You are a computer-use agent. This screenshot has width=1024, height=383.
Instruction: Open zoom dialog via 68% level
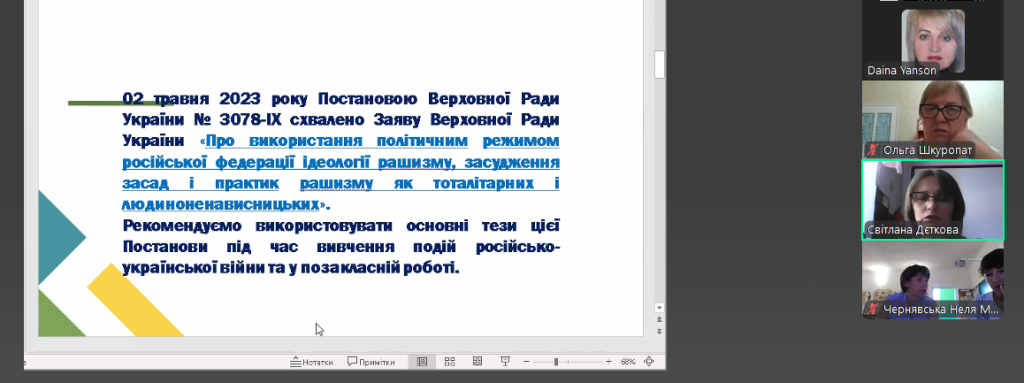point(628,361)
